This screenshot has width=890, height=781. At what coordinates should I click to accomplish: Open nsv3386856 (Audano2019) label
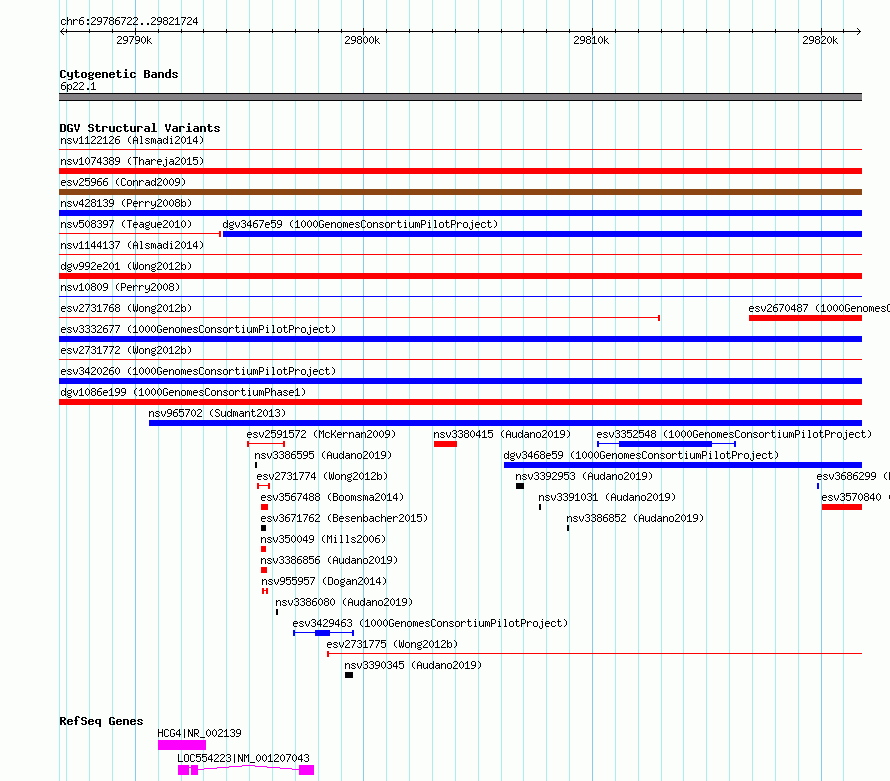[329, 560]
